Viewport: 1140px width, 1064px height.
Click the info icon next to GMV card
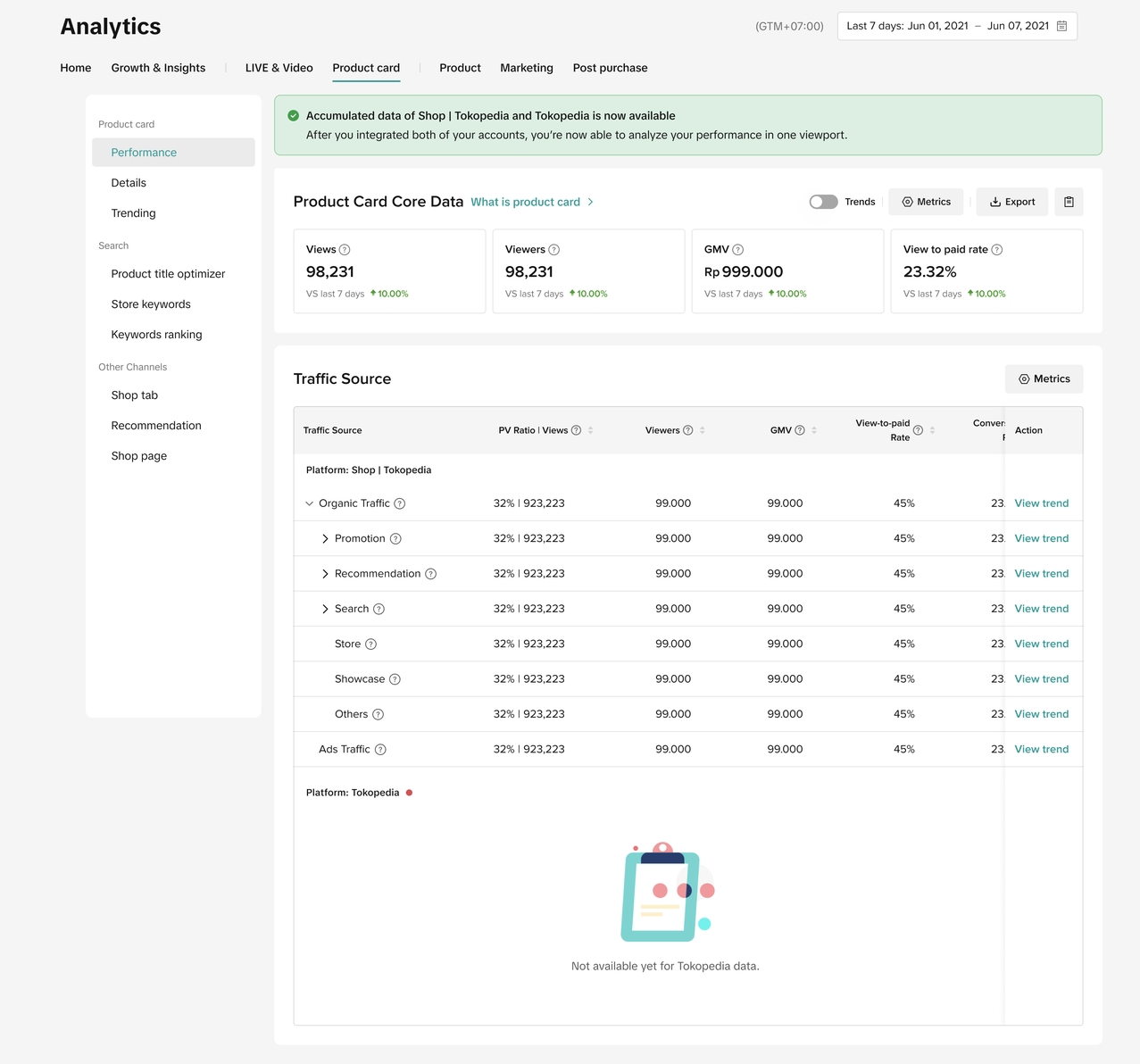point(737,250)
